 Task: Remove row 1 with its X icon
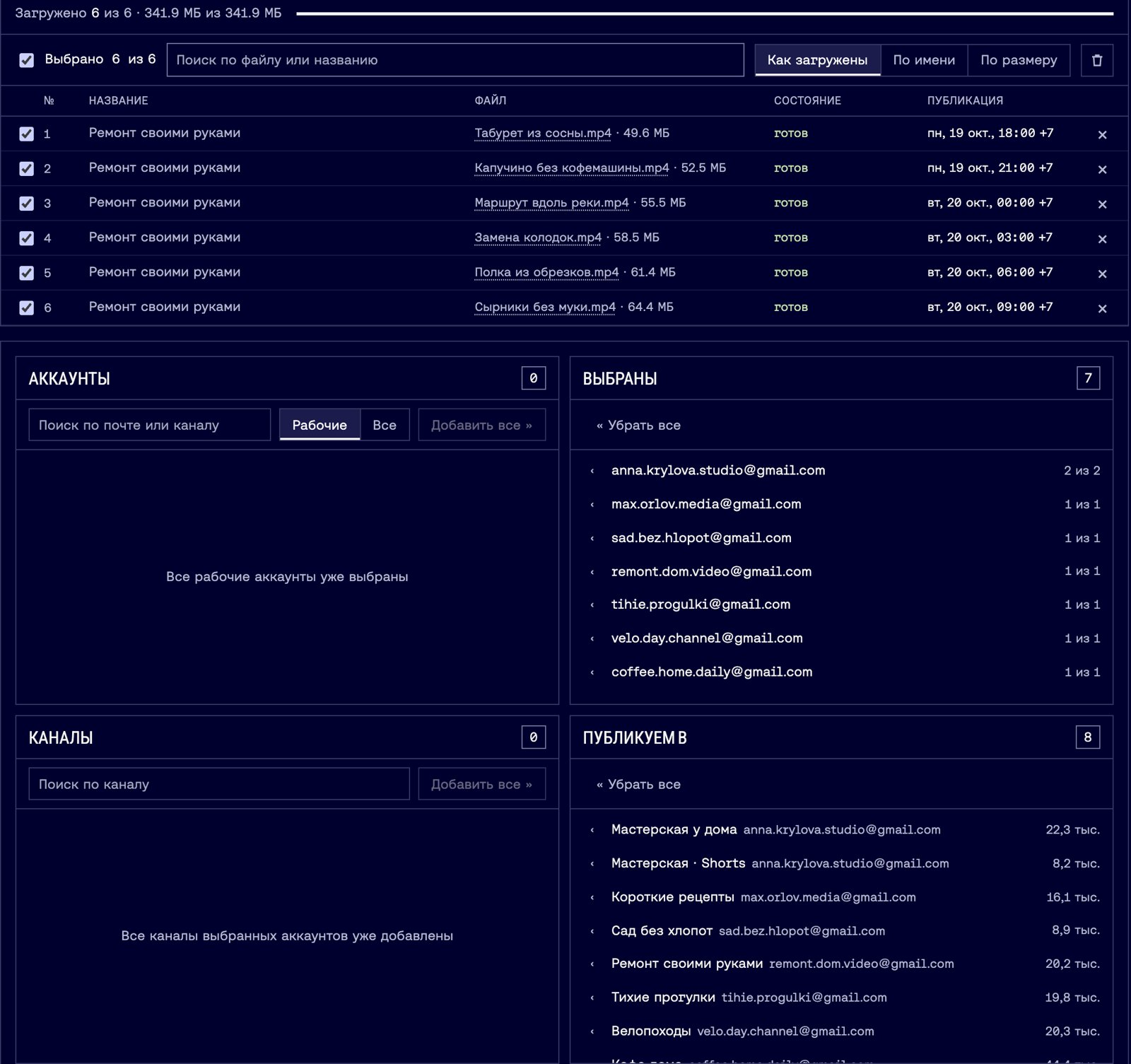pyautogui.click(x=1102, y=134)
